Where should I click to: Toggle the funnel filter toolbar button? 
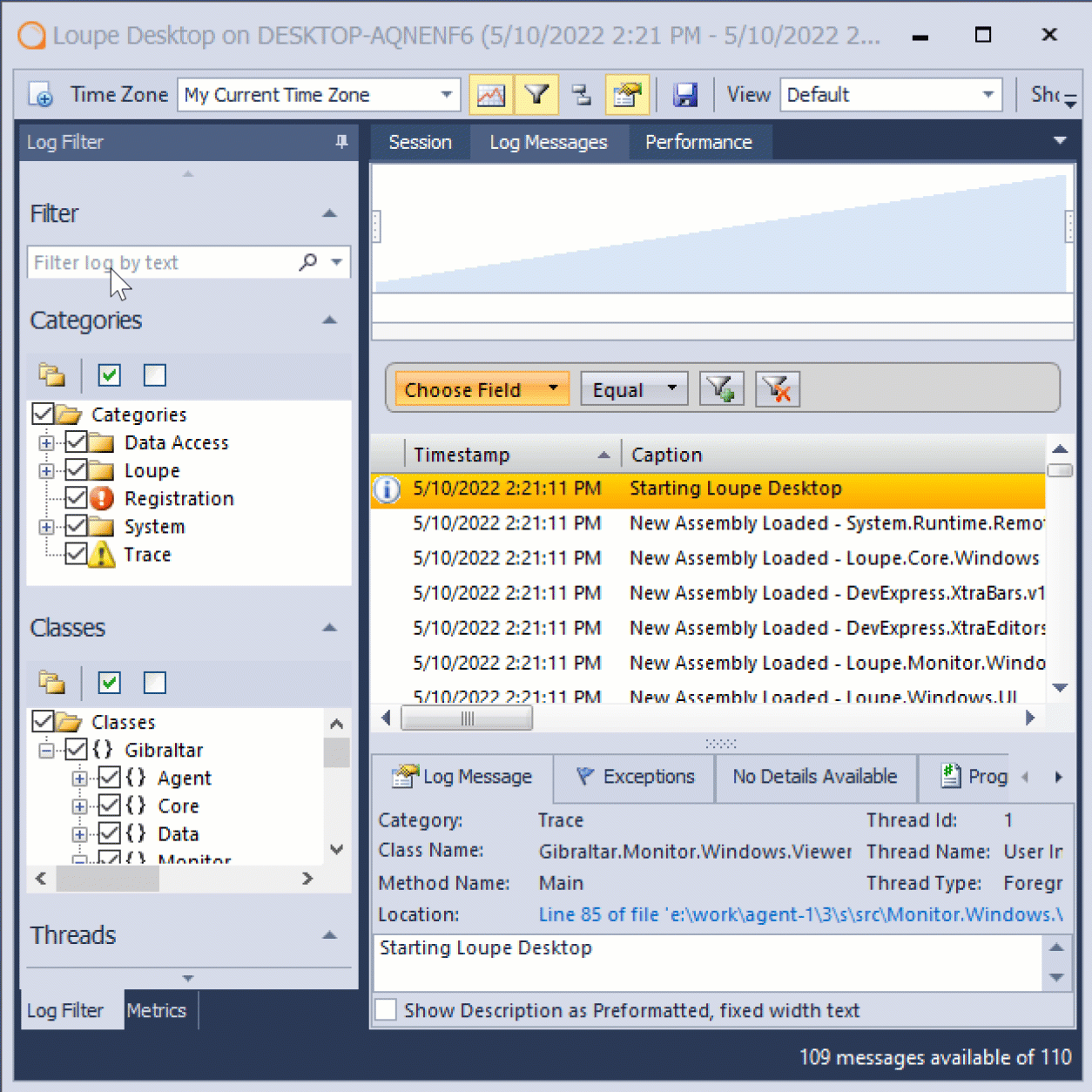coord(537,95)
